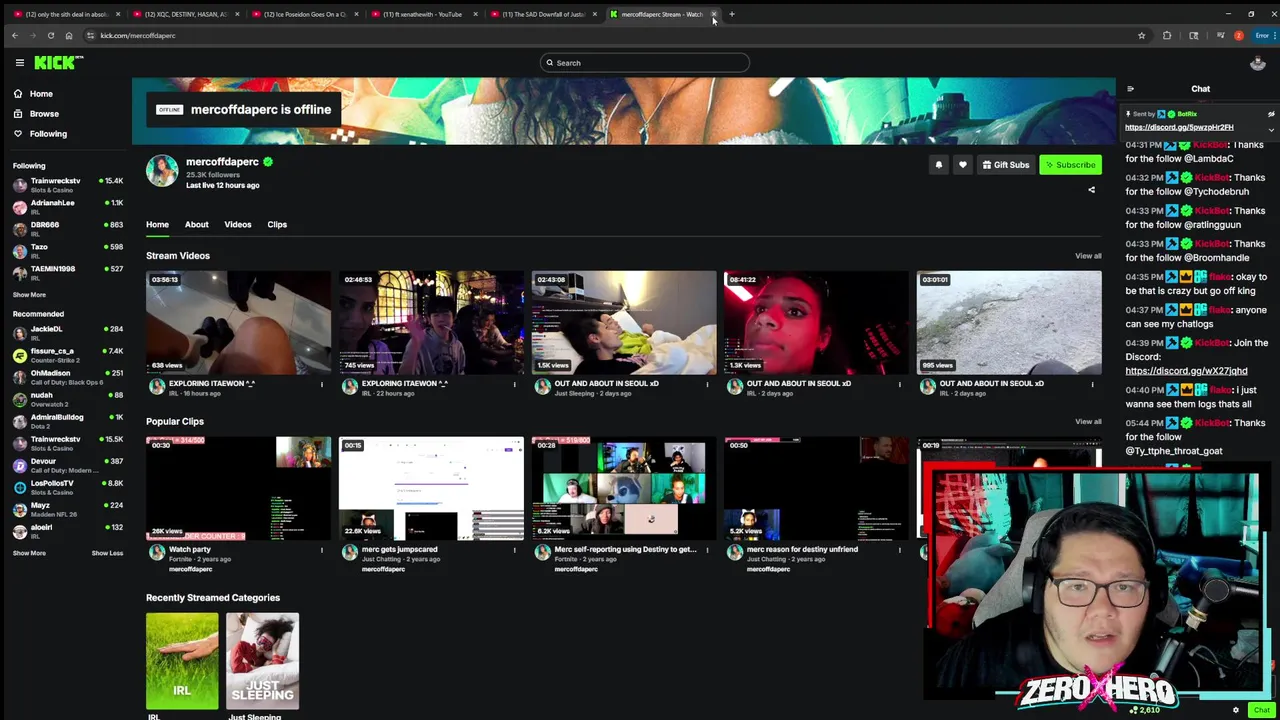Click the blue Error profile chip
Screen dimensions: 1280x720
[1263, 36]
